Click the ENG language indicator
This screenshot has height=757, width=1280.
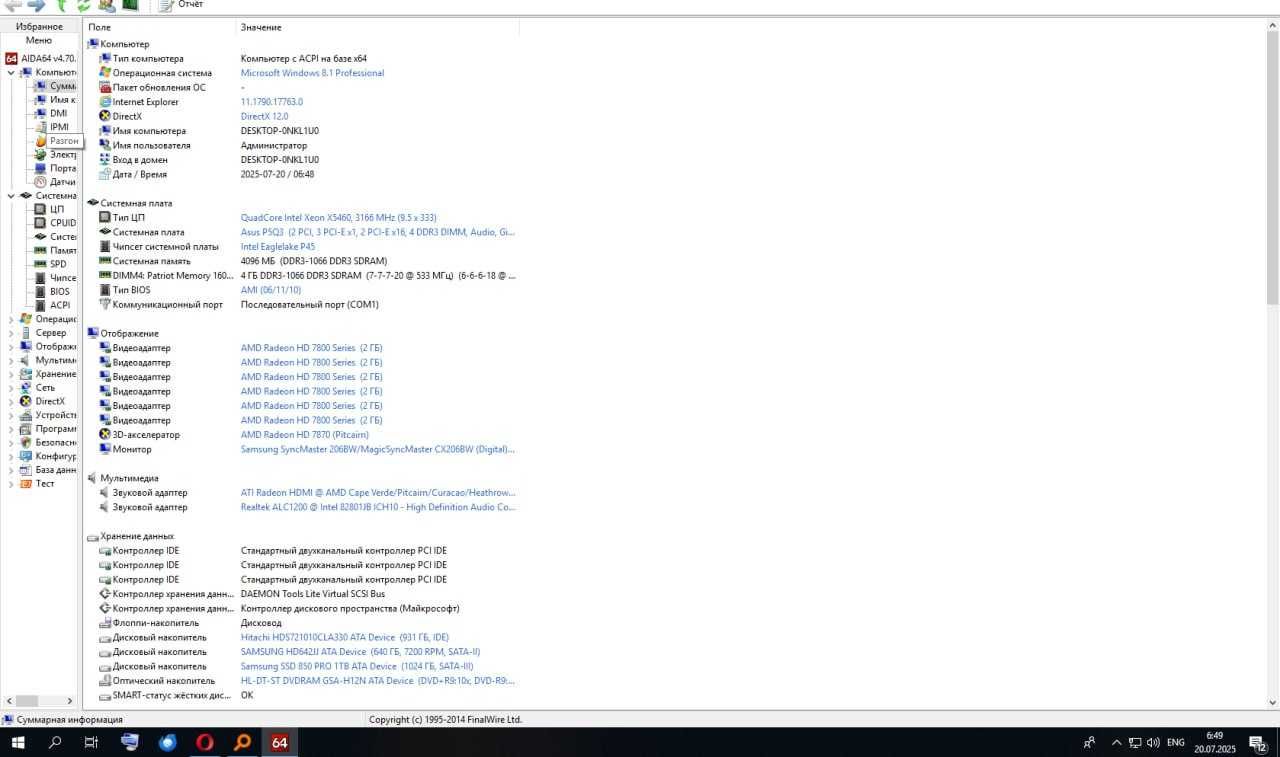click(x=1176, y=743)
